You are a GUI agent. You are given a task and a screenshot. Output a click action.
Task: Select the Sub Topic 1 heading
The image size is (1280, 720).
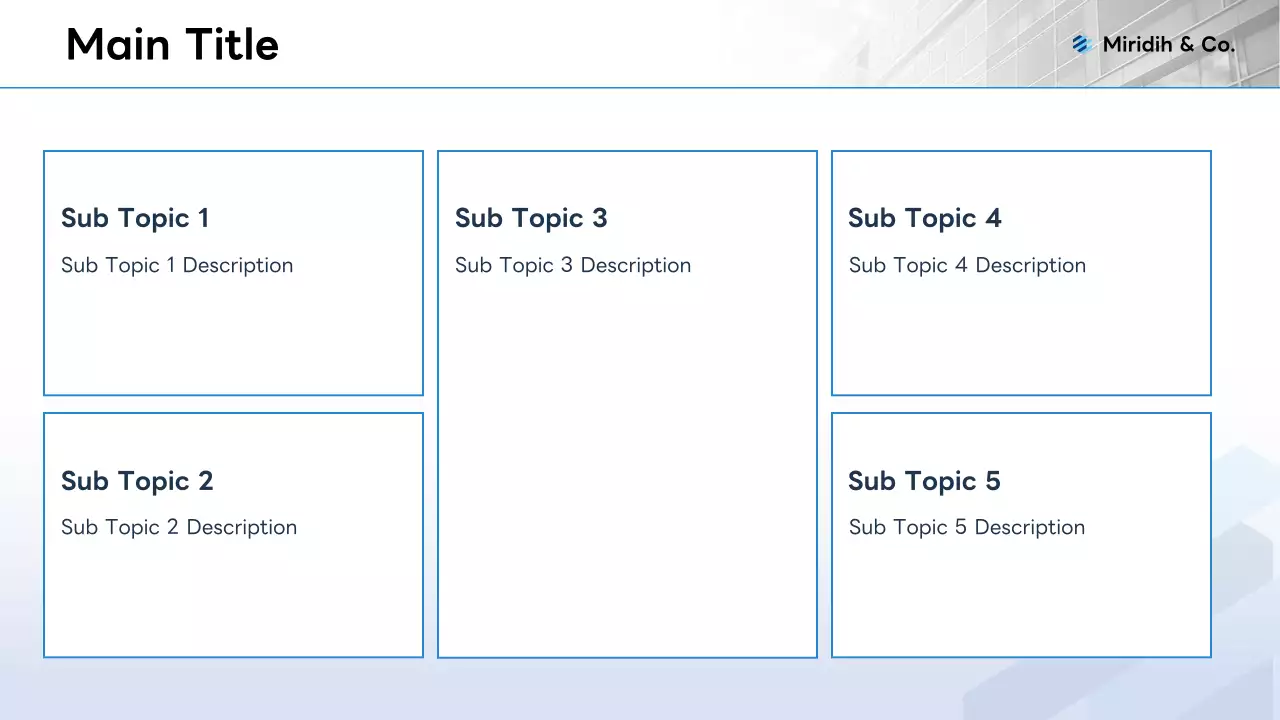tap(135, 218)
